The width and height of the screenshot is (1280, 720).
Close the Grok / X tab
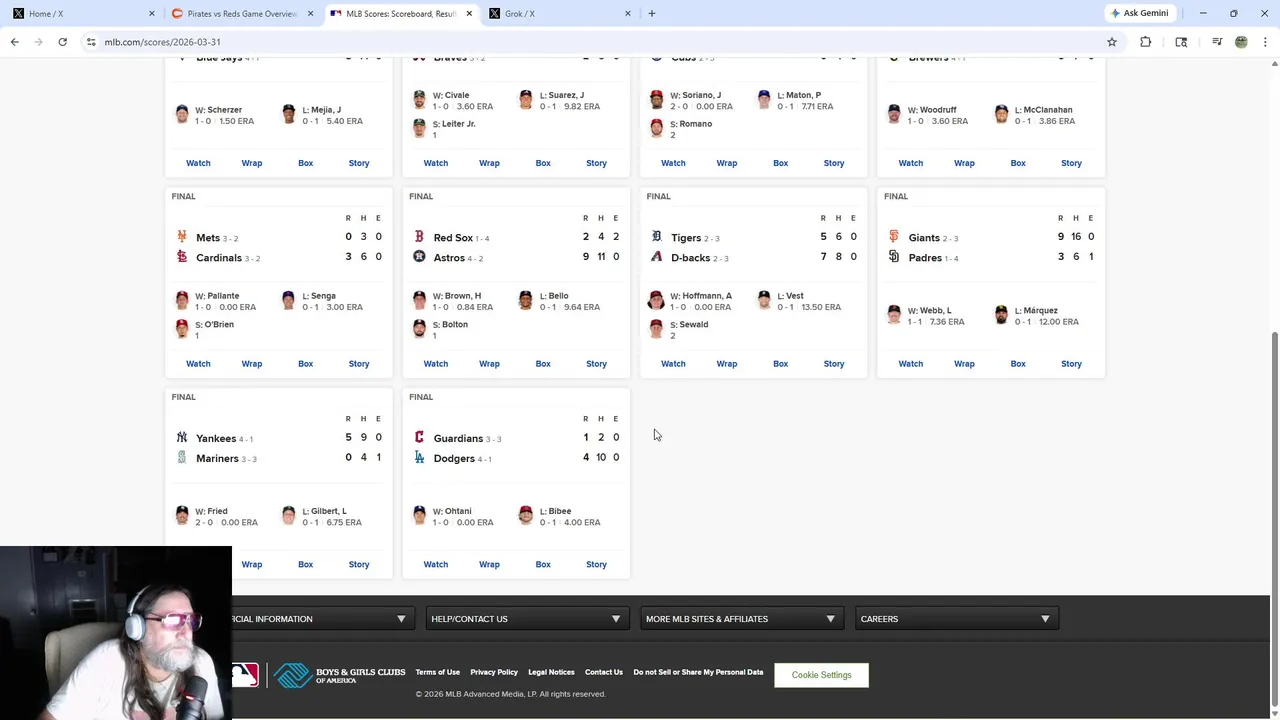(628, 14)
